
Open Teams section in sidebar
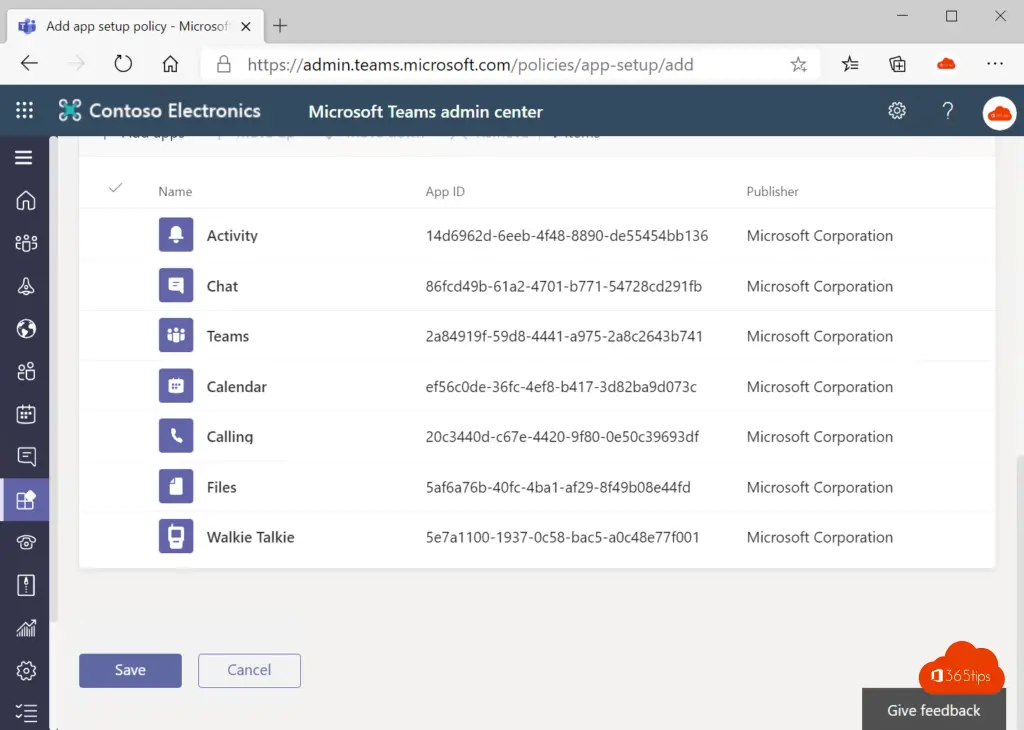[x=25, y=243]
